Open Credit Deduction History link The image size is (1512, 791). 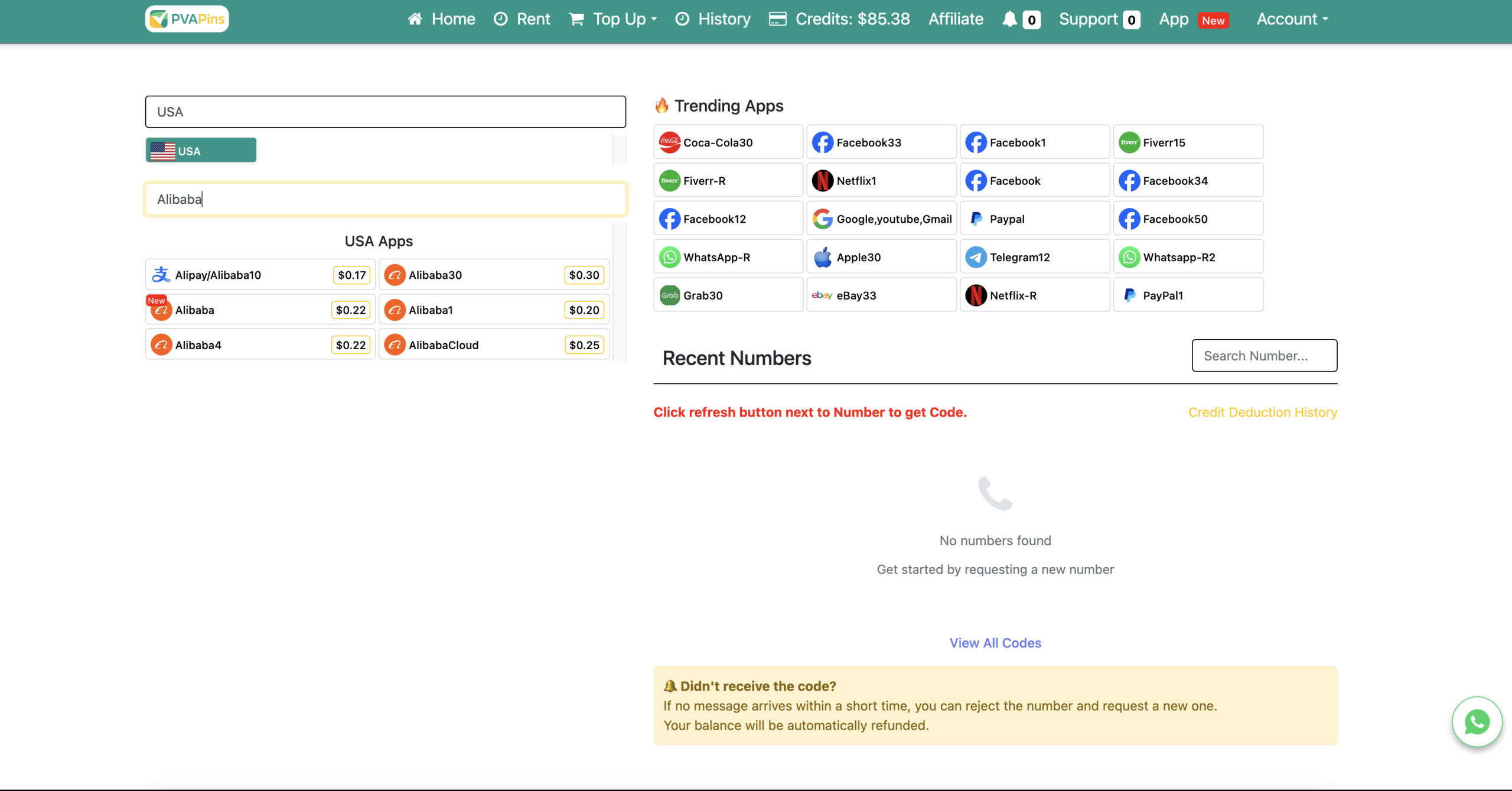point(1263,412)
